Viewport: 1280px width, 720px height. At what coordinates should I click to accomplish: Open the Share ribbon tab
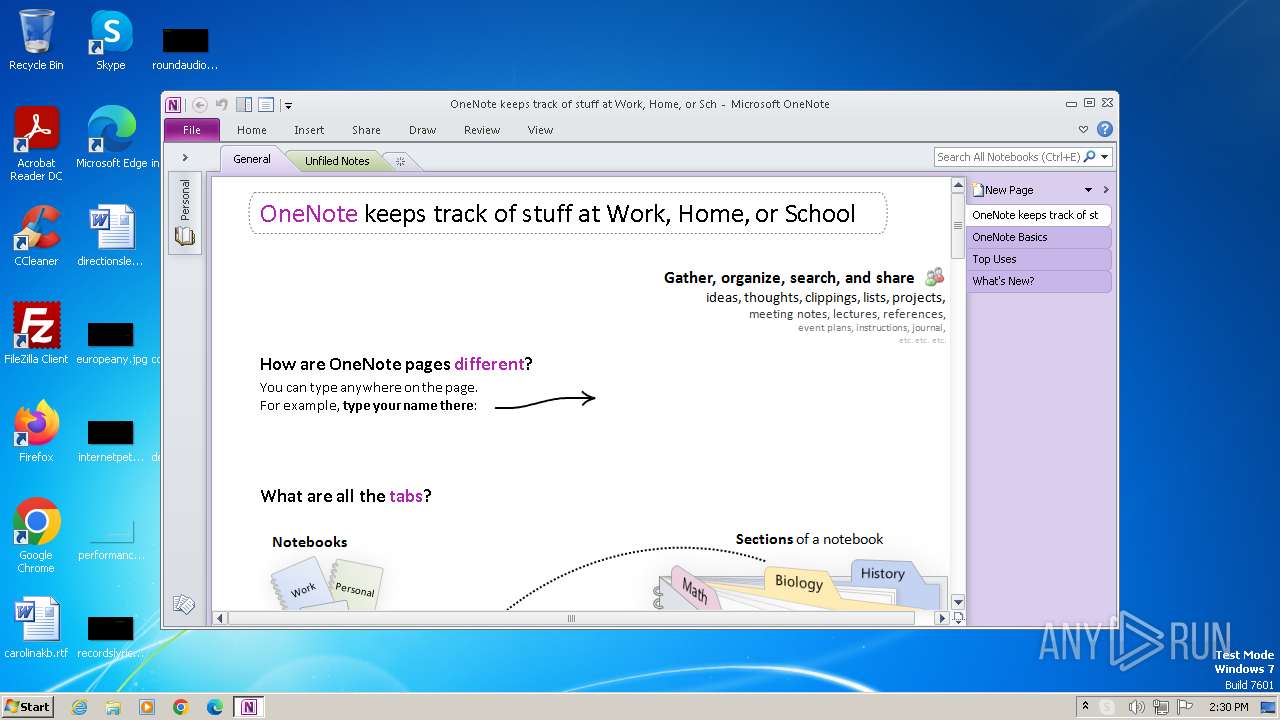[366, 130]
